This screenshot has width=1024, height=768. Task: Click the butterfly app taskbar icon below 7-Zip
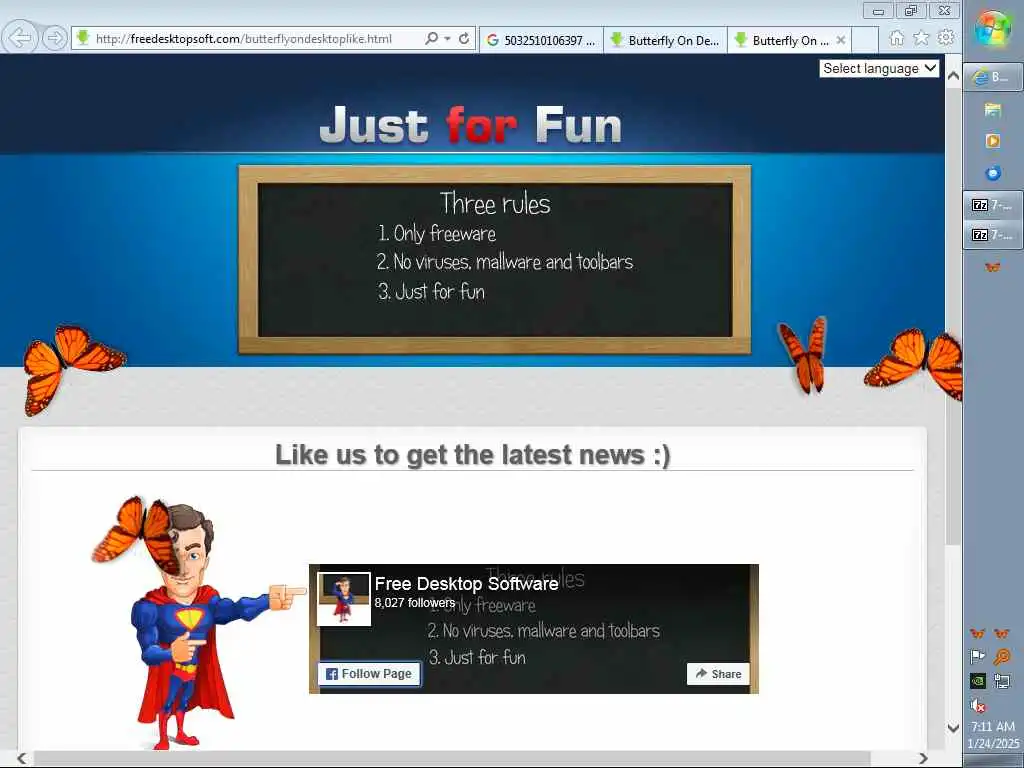click(993, 267)
